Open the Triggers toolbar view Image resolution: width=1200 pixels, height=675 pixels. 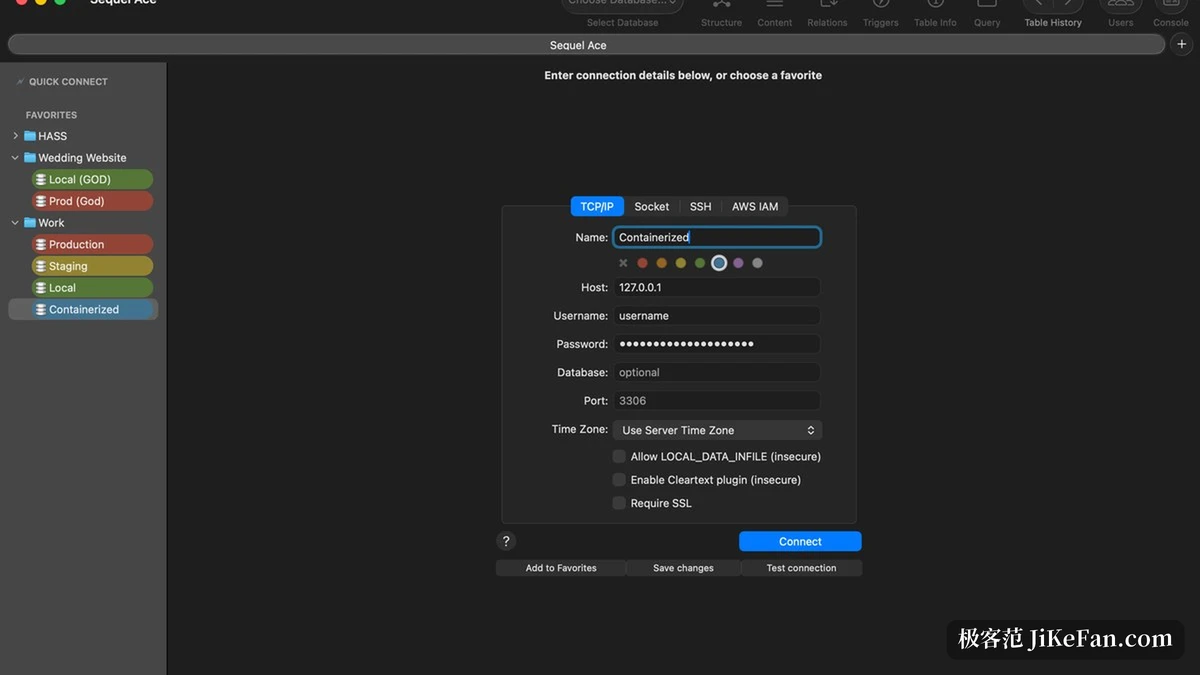pyautogui.click(x=880, y=14)
